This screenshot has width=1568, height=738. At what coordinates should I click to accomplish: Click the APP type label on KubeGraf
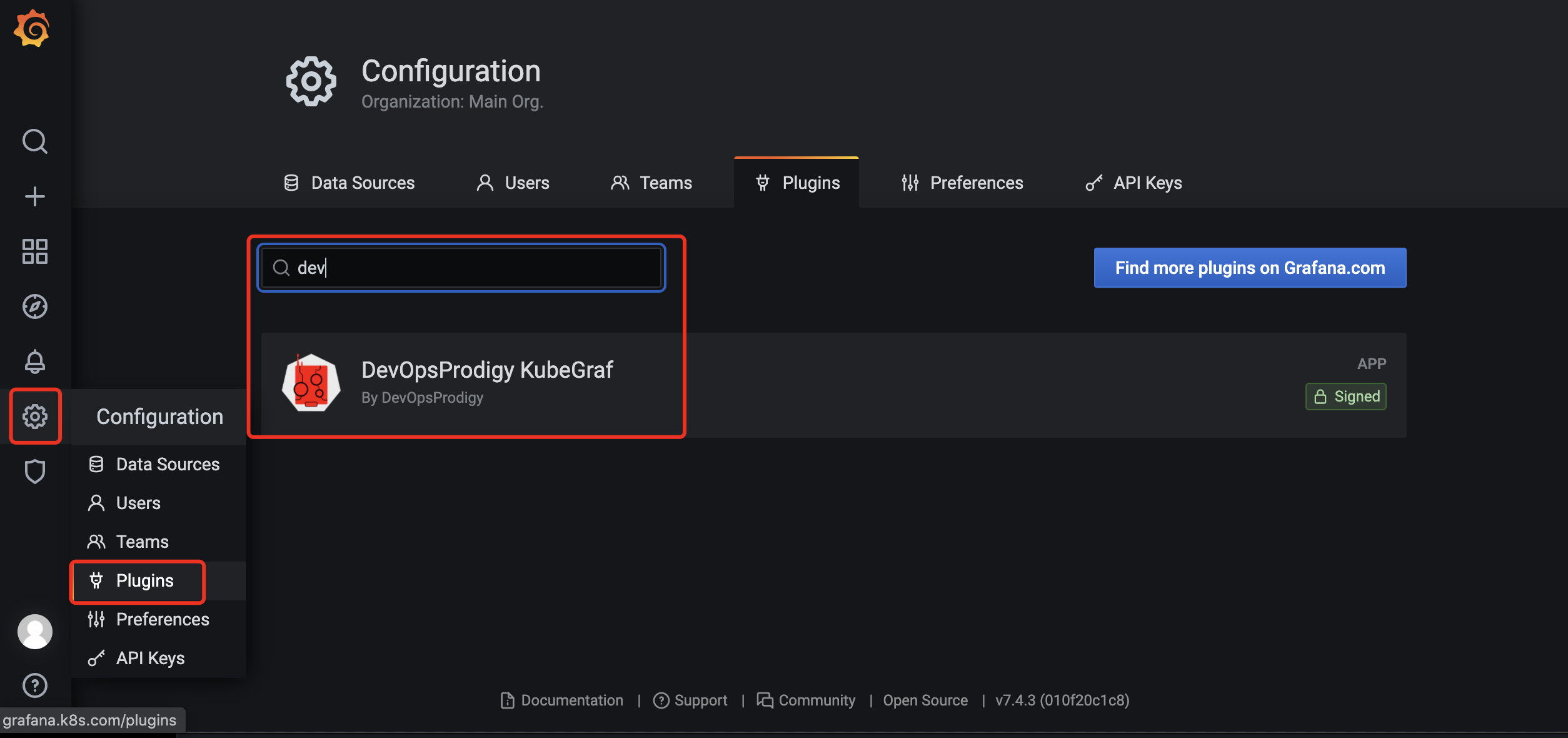coord(1372,363)
